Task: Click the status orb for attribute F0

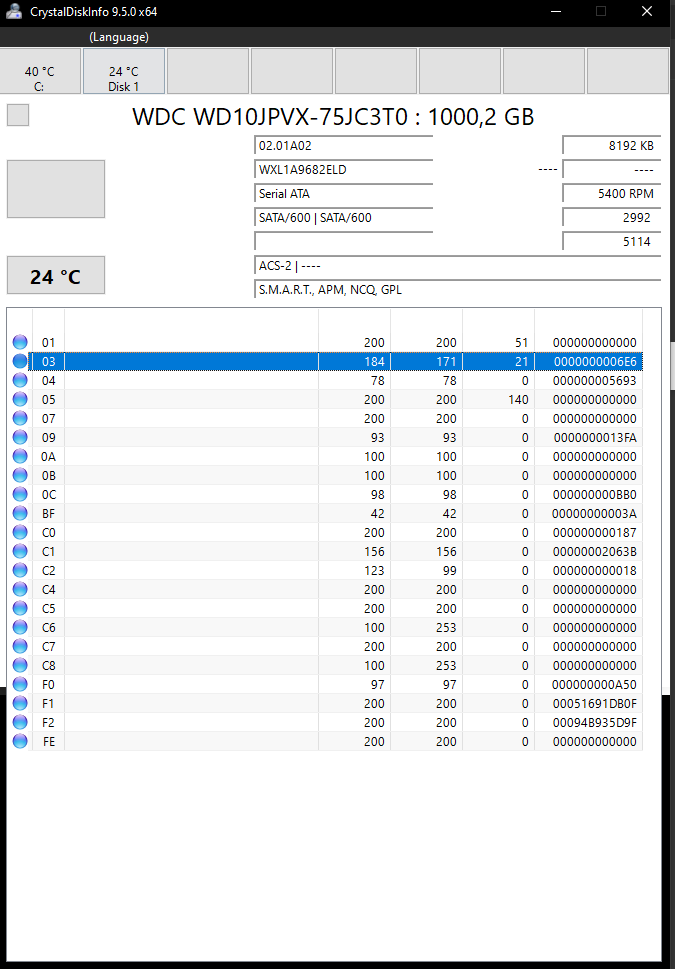Action: click(x=20, y=684)
